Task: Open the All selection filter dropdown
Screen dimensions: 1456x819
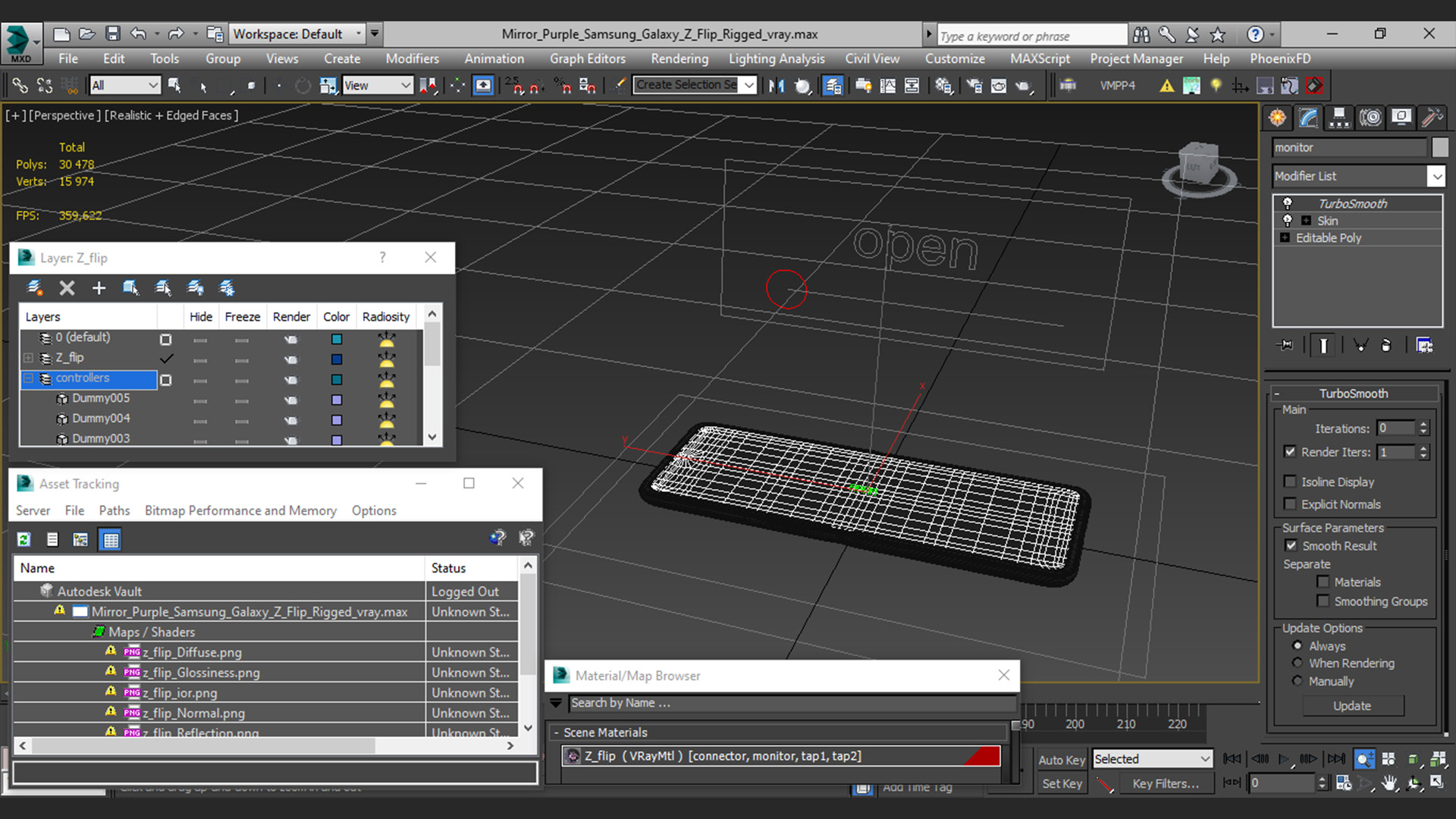Action: 124,86
